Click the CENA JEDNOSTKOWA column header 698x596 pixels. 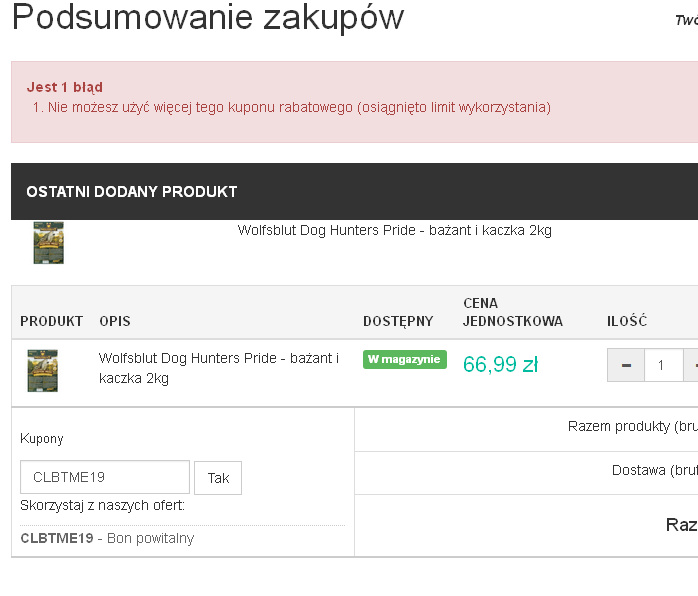point(513,312)
